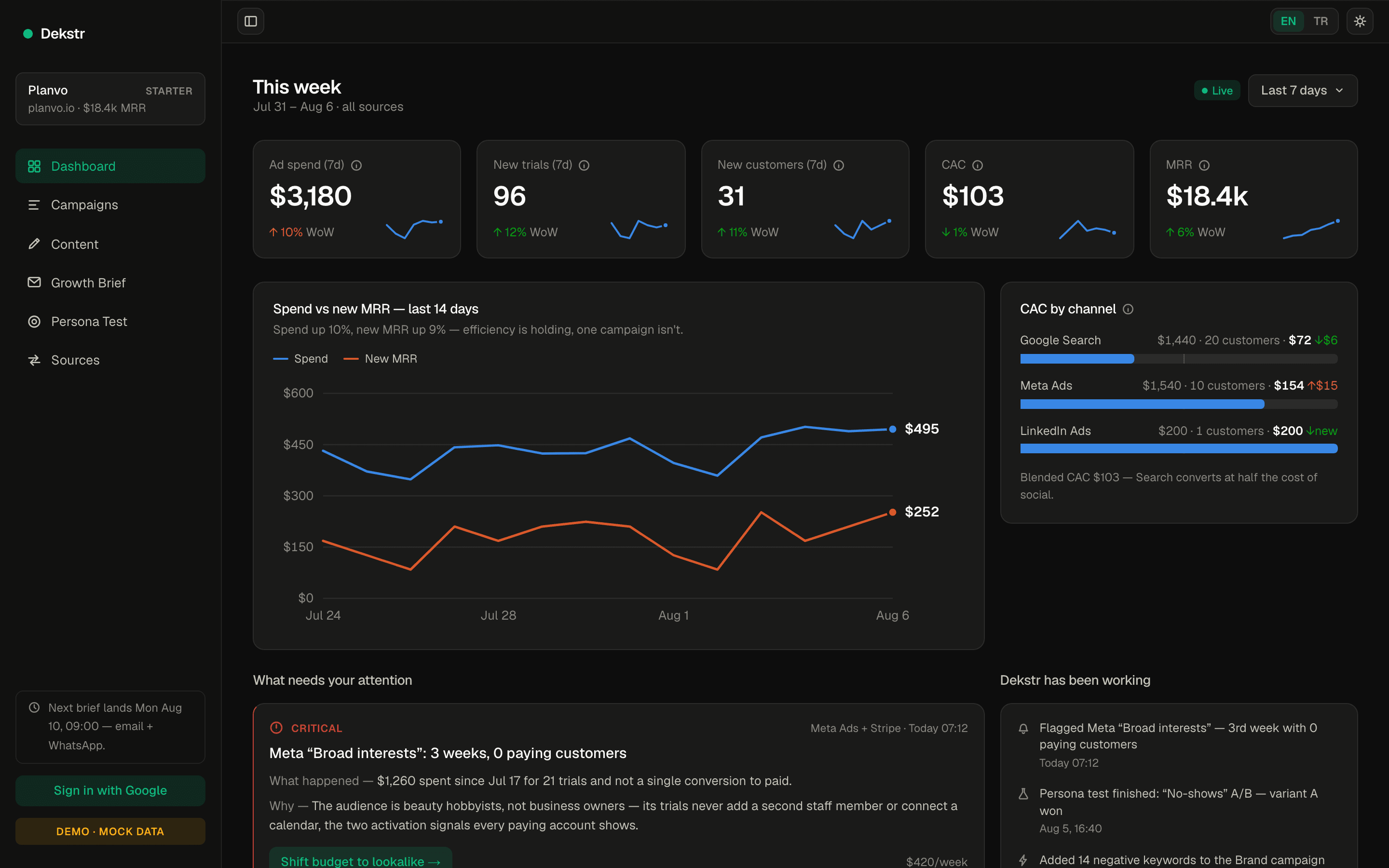Toggle the Spend series in legend
The image size is (1389, 868).
point(301,359)
